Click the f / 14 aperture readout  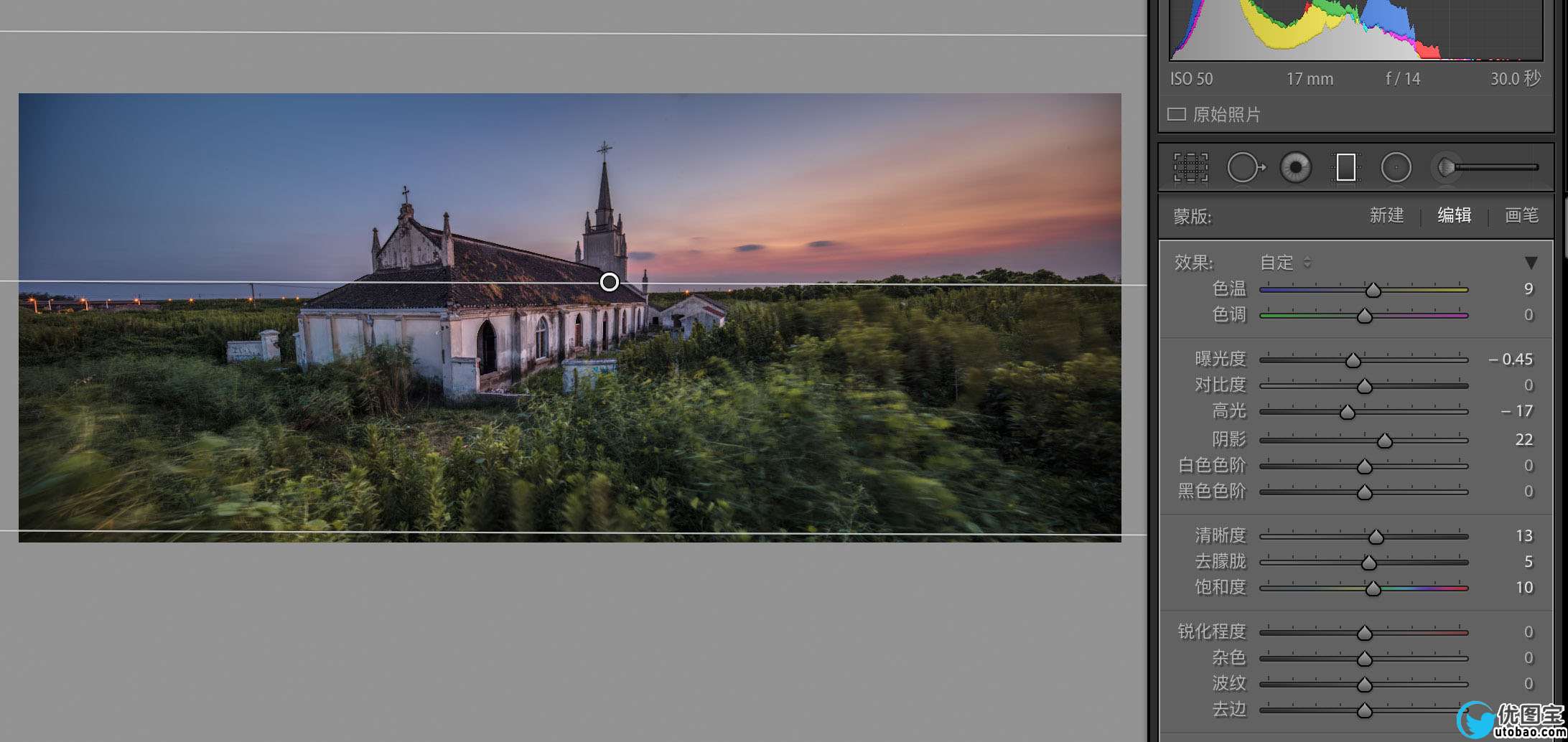click(x=1402, y=79)
